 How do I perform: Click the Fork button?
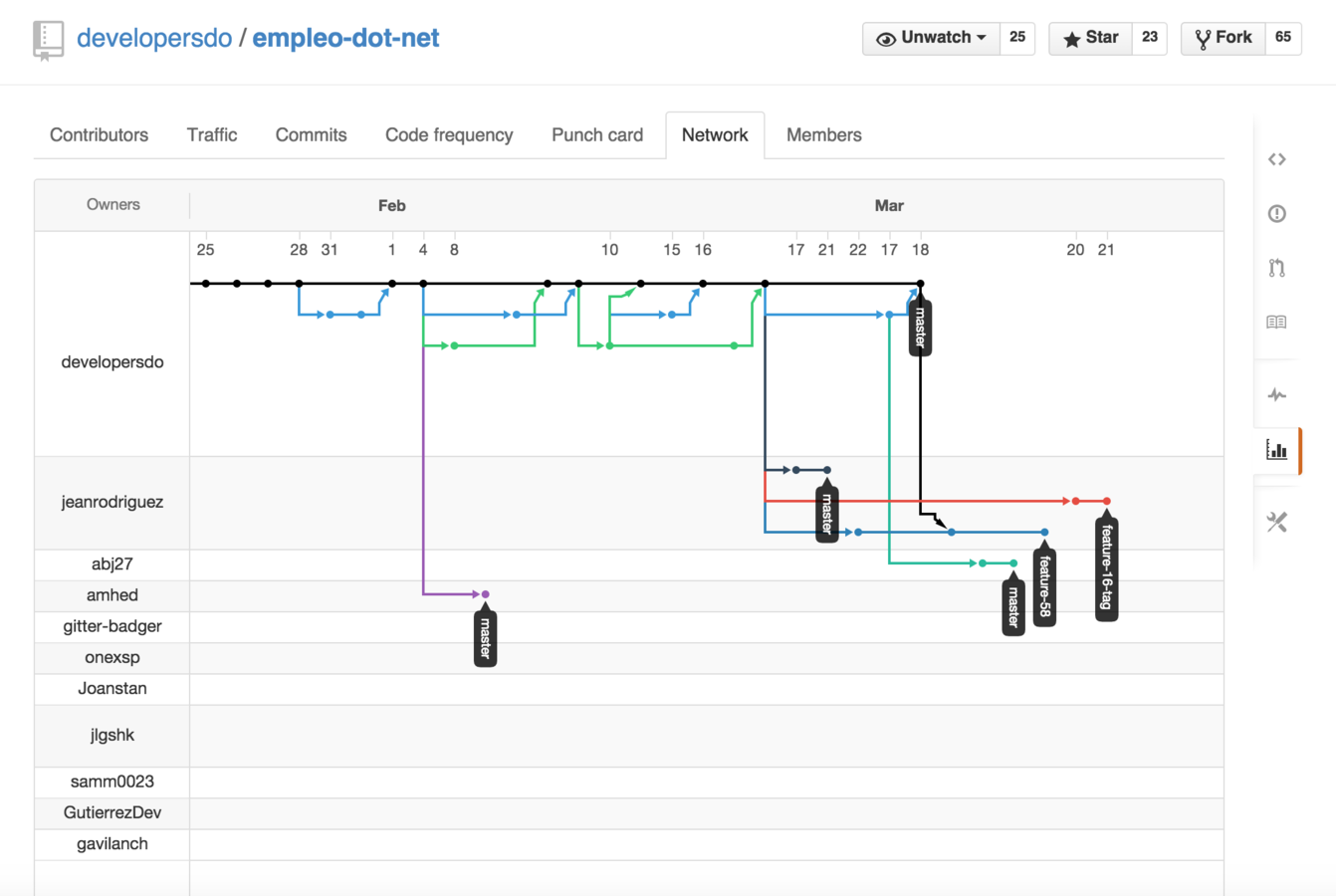click(x=1224, y=38)
